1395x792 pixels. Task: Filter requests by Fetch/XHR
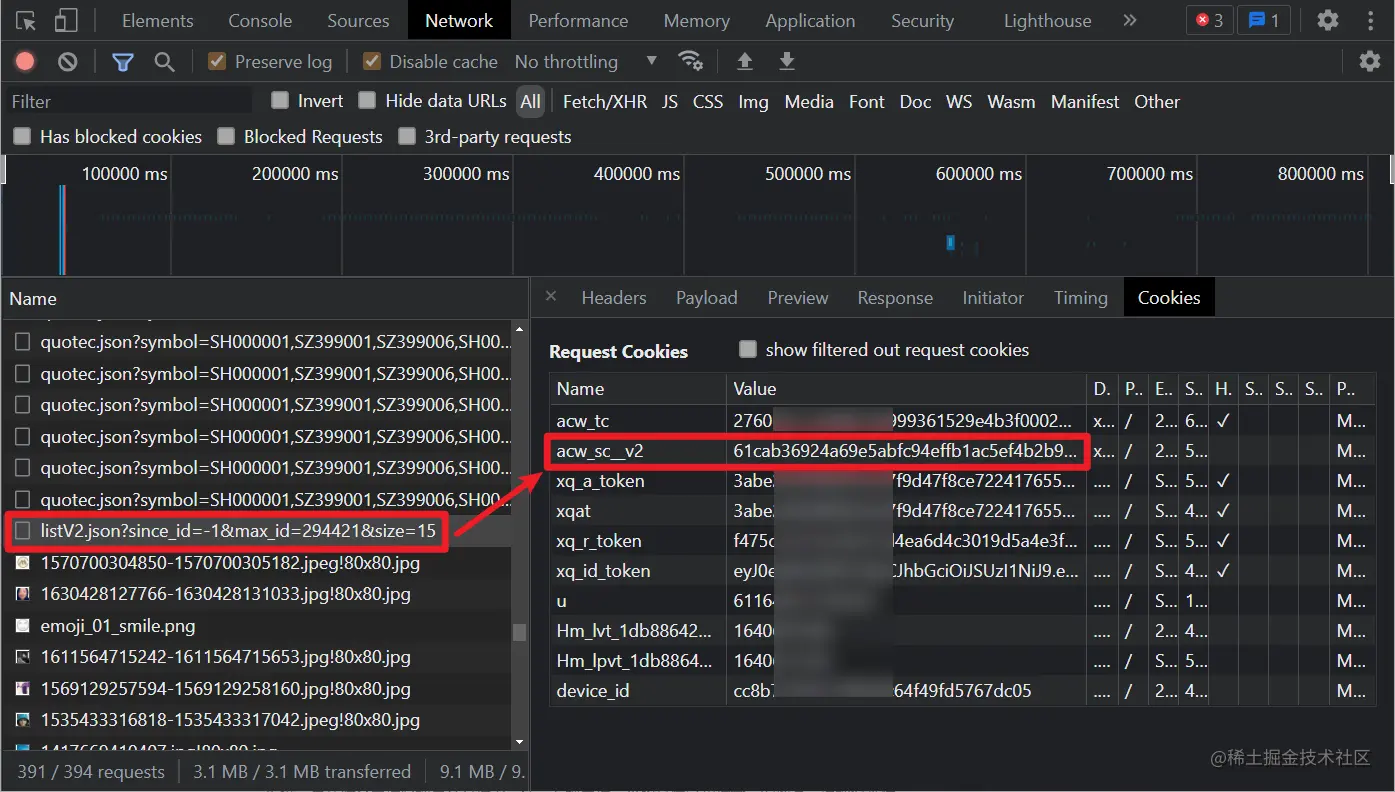click(605, 101)
